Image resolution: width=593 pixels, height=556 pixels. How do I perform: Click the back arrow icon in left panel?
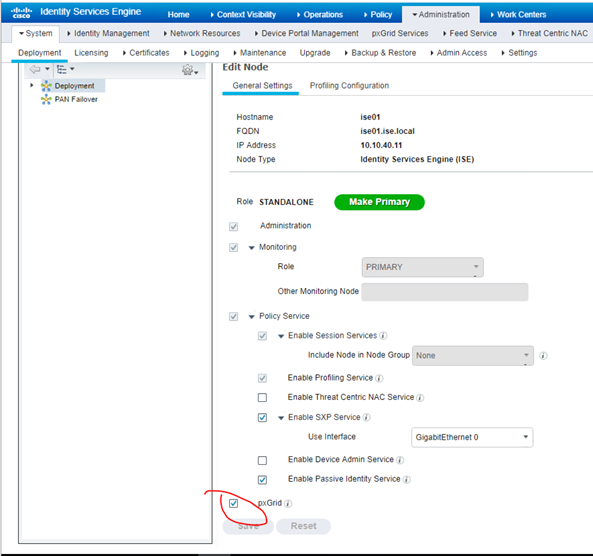[35, 69]
